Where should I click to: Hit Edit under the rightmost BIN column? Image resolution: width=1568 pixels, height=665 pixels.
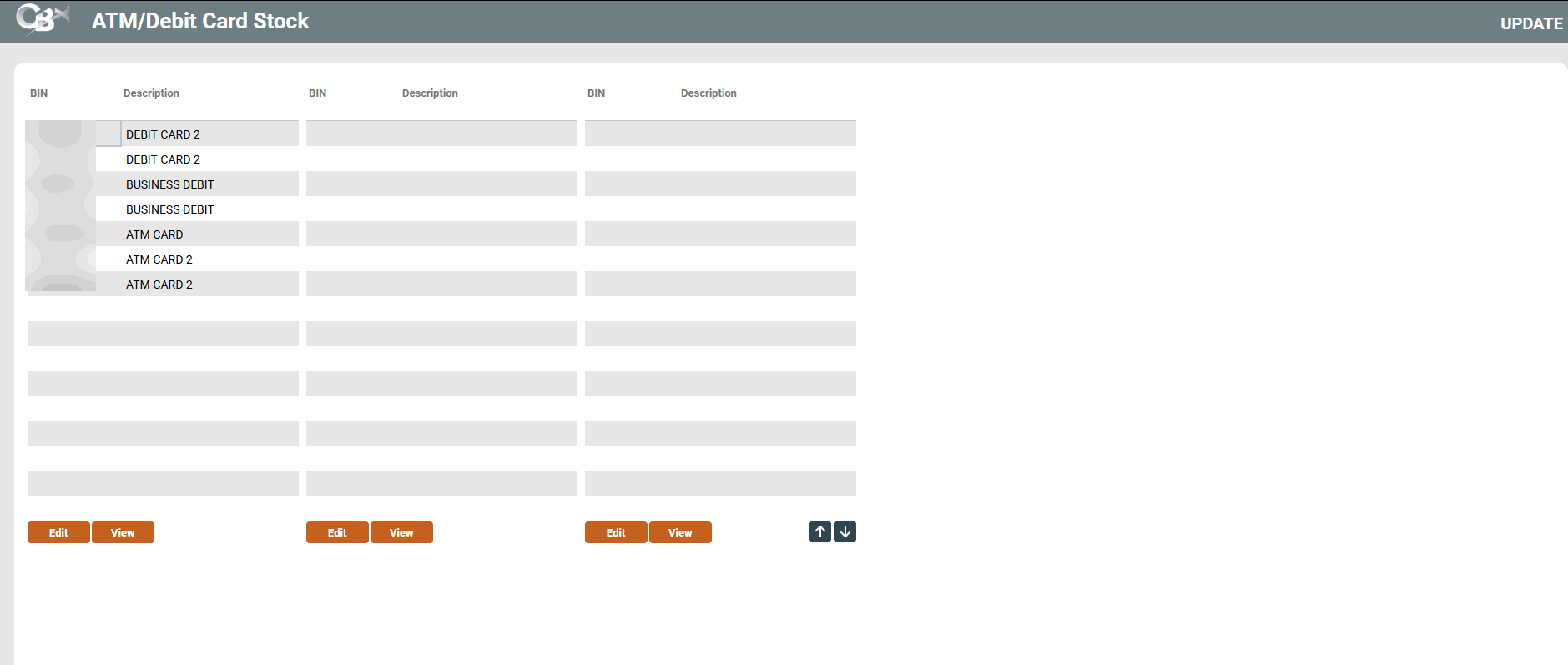pyautogui.click(x=616, y=532)
